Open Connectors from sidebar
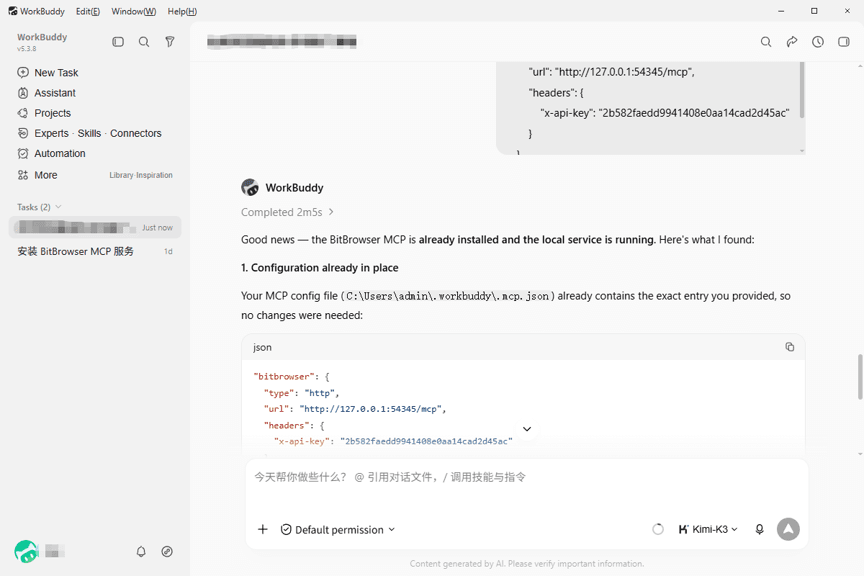Image resolution: width=864 pixels, height=576 pixels. pos(136,133)
